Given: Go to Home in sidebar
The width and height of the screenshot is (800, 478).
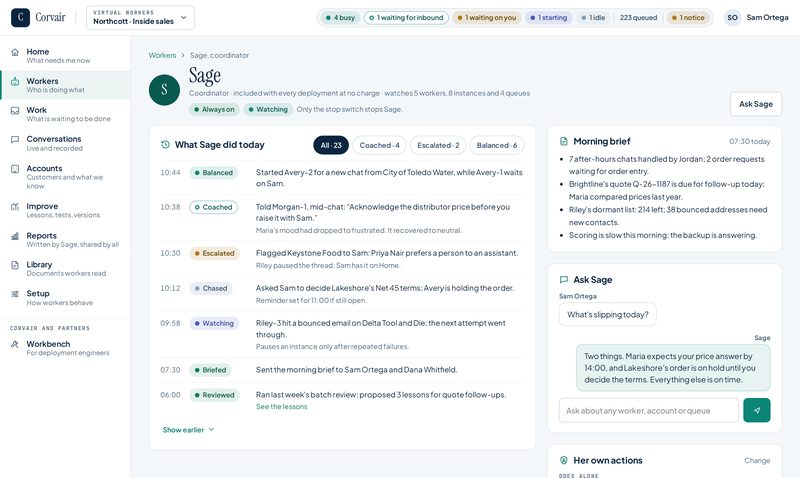Looking at the screenshot, I should 65,56.
